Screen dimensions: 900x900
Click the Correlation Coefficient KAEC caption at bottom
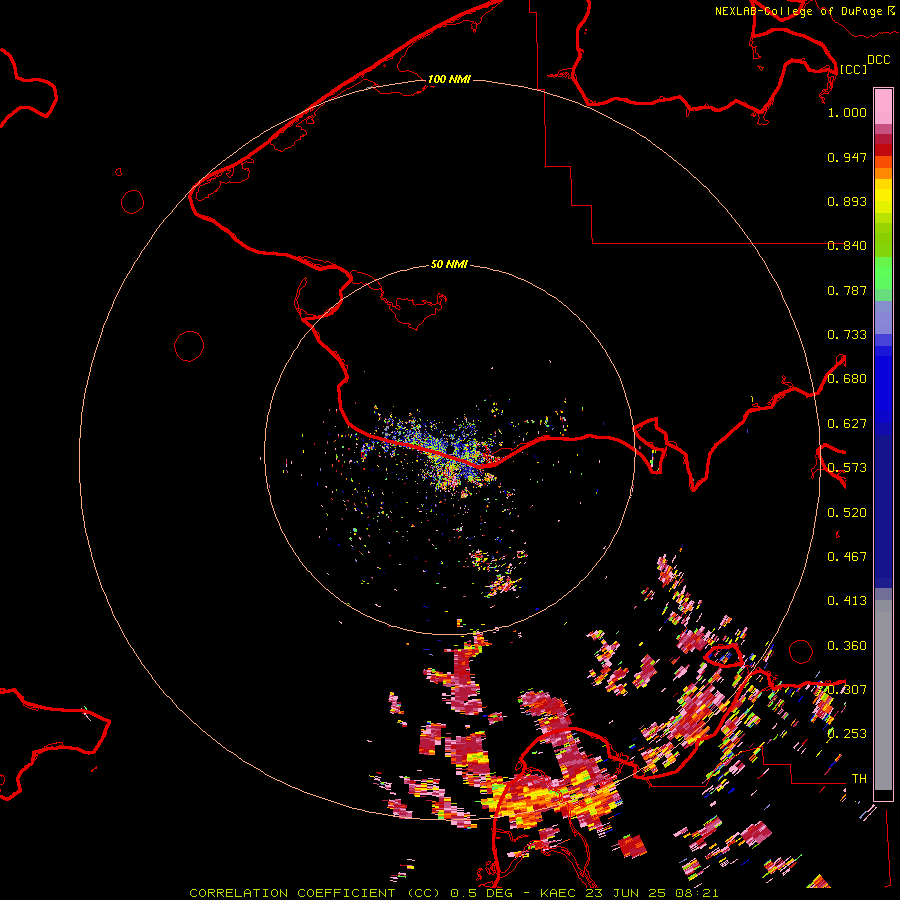coord(453,893)
